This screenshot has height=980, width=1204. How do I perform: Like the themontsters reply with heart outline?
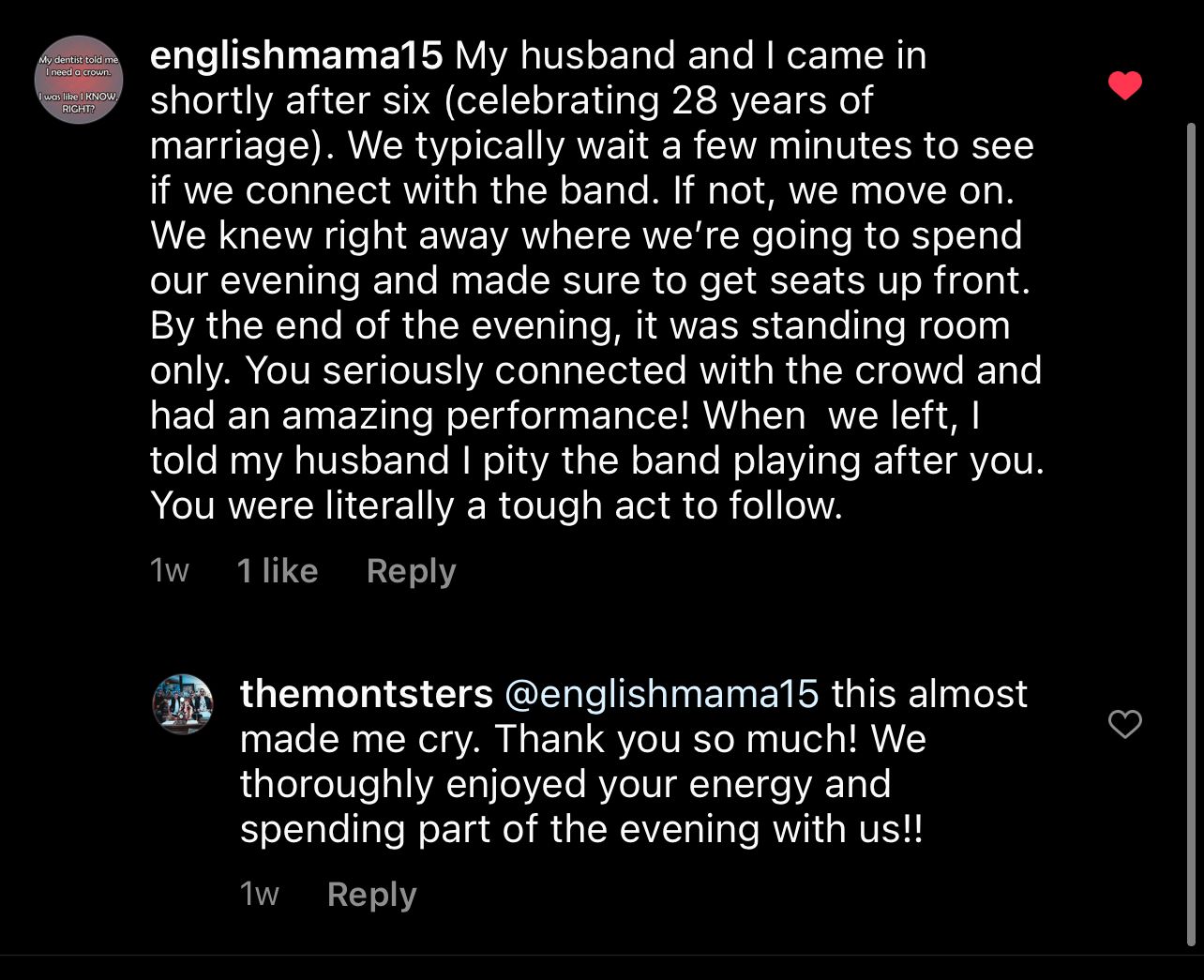[1124, 724]
